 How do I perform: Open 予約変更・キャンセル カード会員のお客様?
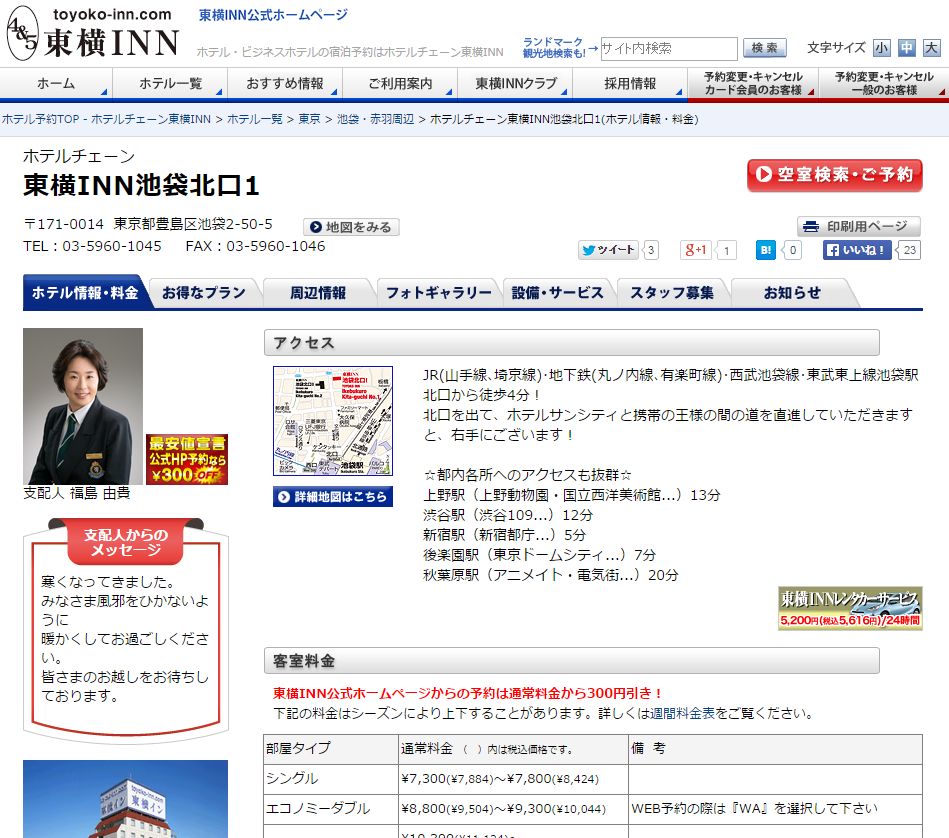(x=753, y=83)
